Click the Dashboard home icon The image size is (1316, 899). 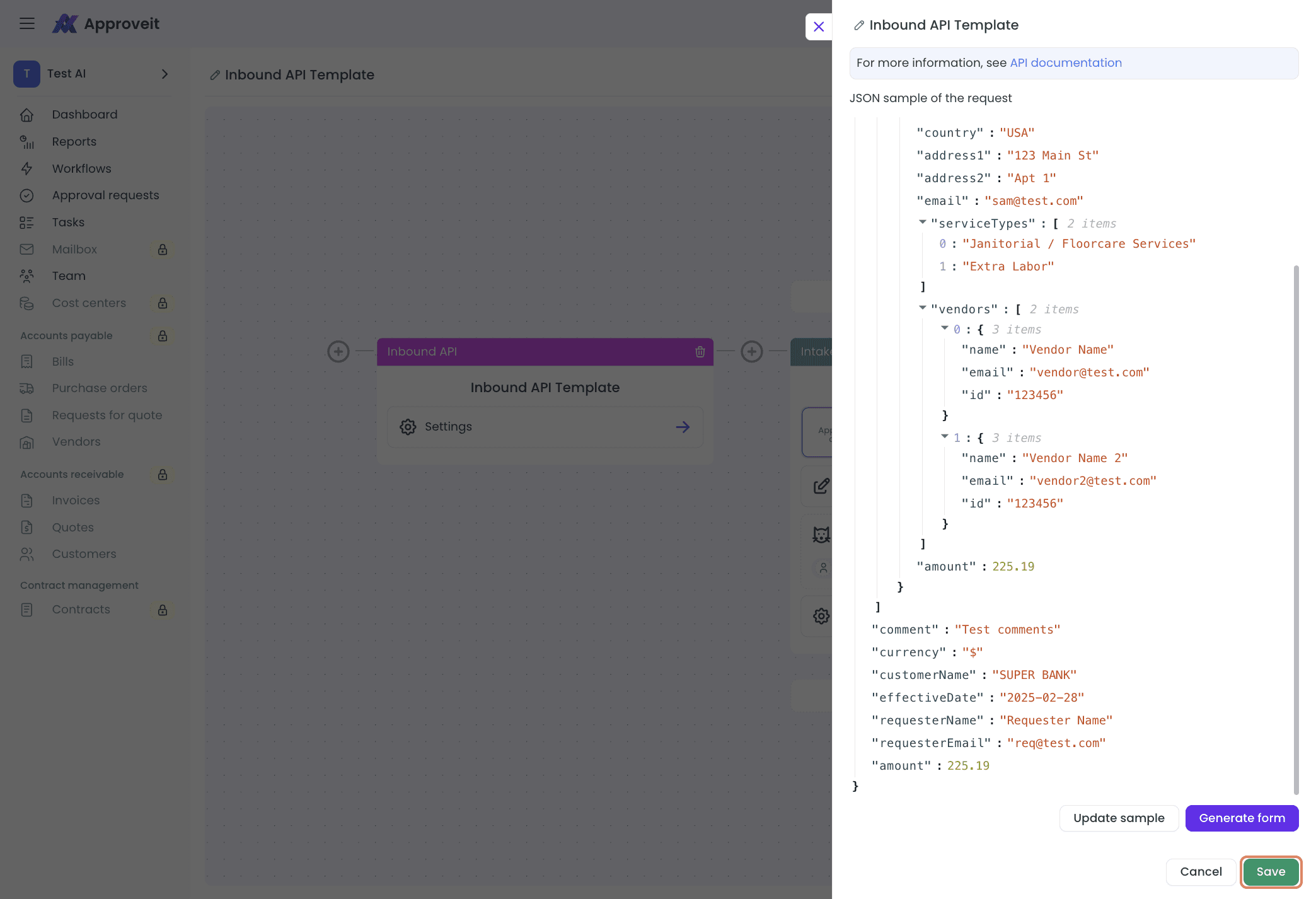(26, 115)
